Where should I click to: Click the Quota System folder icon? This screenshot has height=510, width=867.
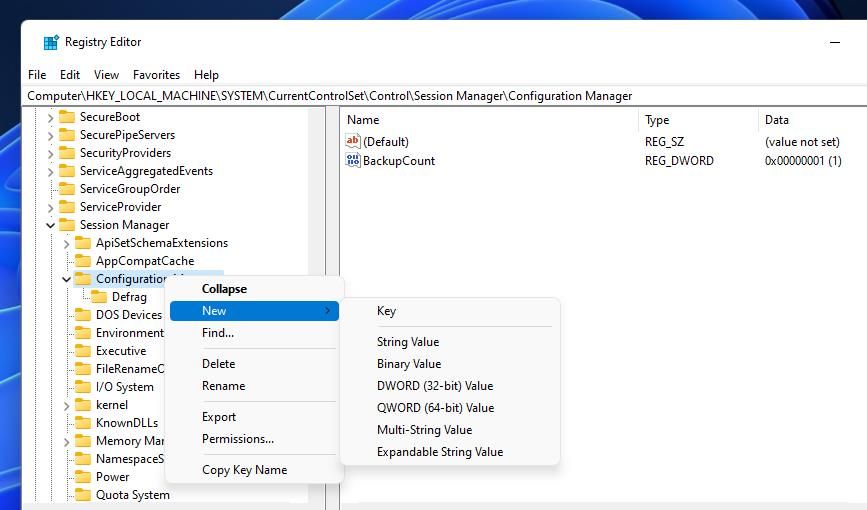83,495
